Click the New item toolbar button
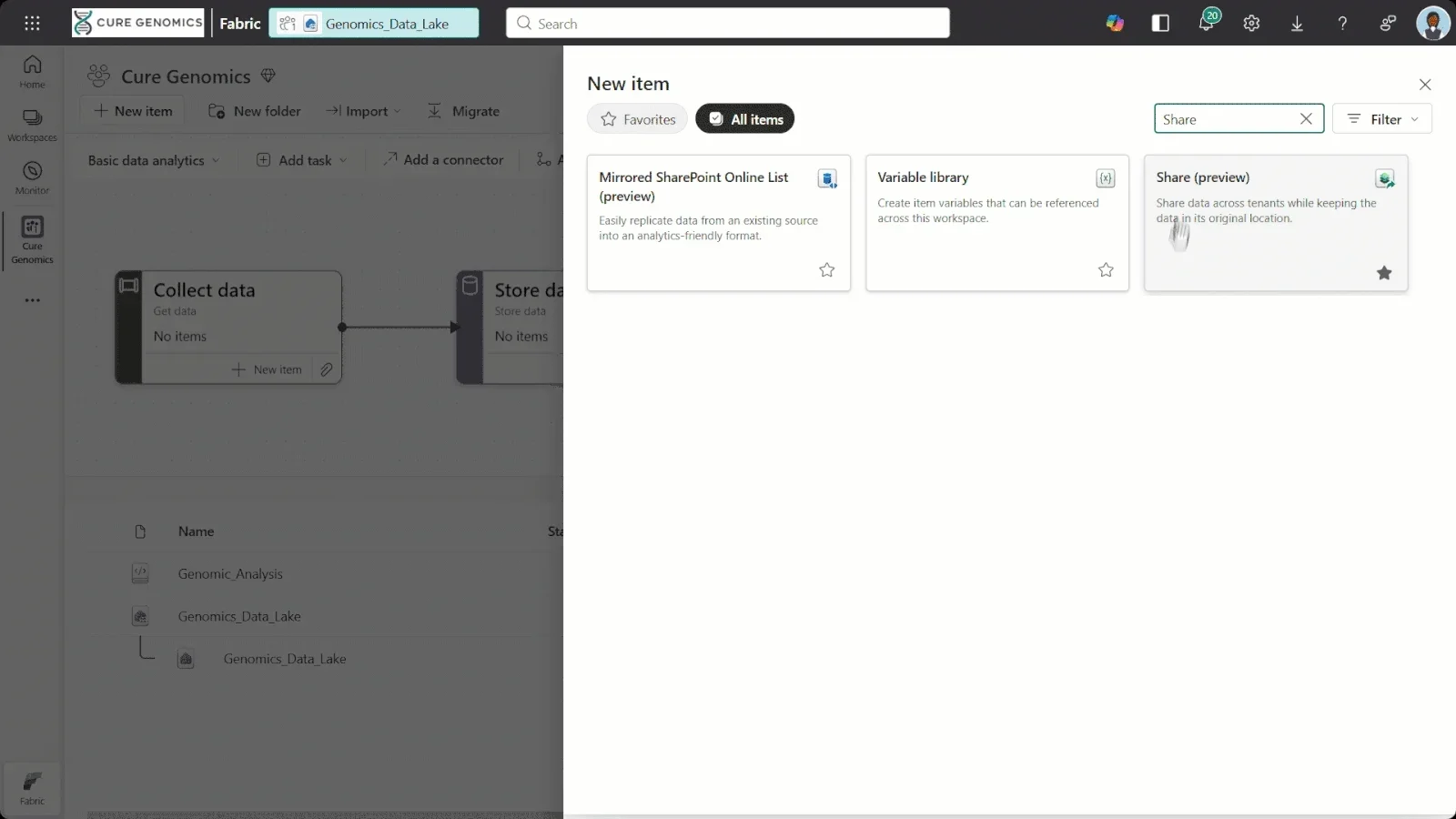This screenshot has width=1456, height=819. tap(133, 111)
